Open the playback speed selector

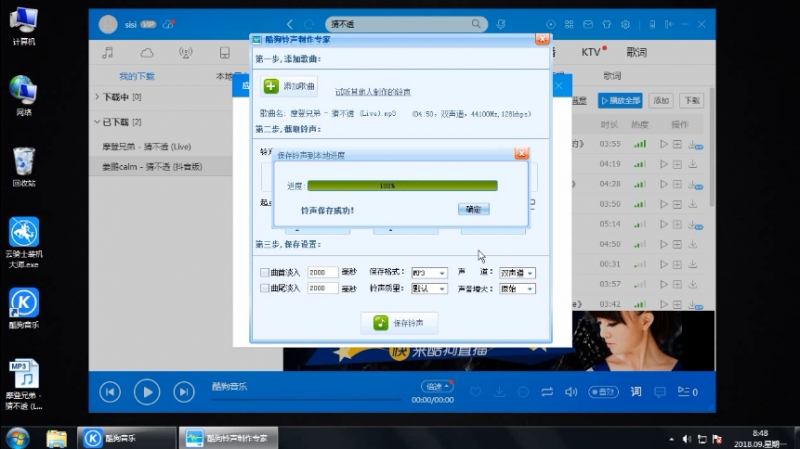(436, 386)
